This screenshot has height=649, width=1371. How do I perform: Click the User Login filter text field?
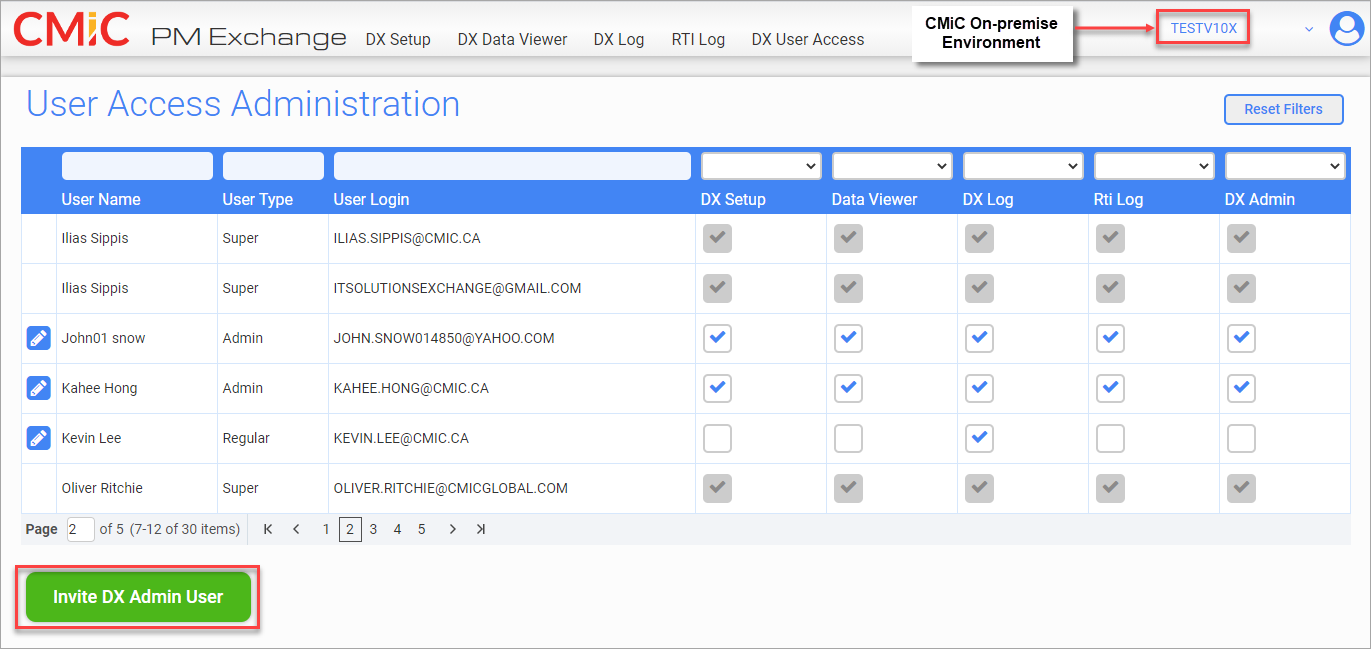point(512,166)
